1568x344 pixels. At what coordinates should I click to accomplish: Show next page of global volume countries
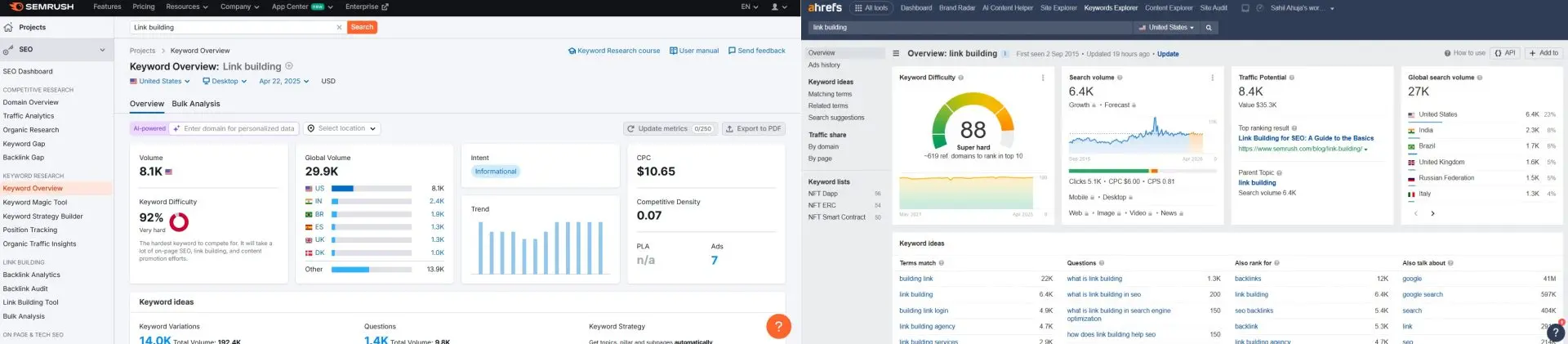(1432, 213)
